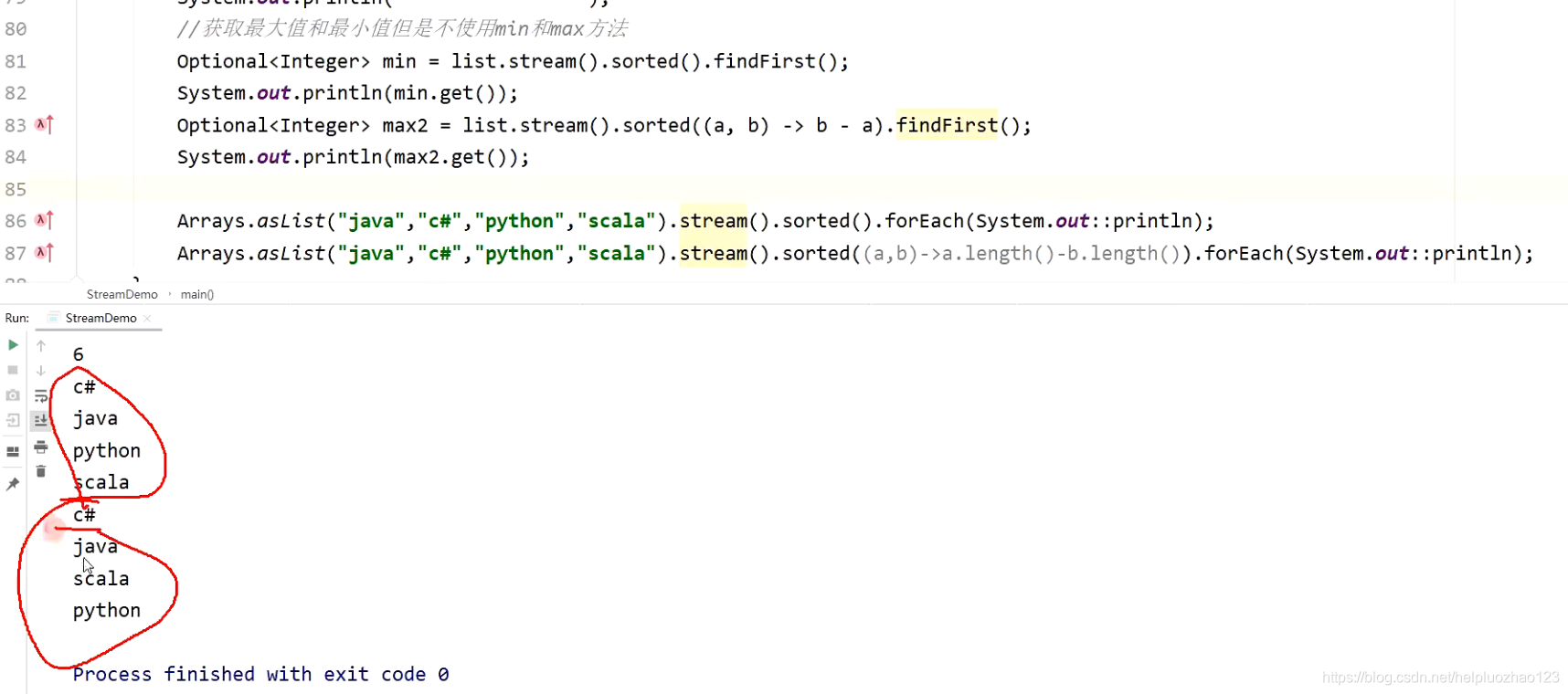Click highlighted stream on line 86
Image resolution: width=1568 pixels, height=694 pixels.
713,221
